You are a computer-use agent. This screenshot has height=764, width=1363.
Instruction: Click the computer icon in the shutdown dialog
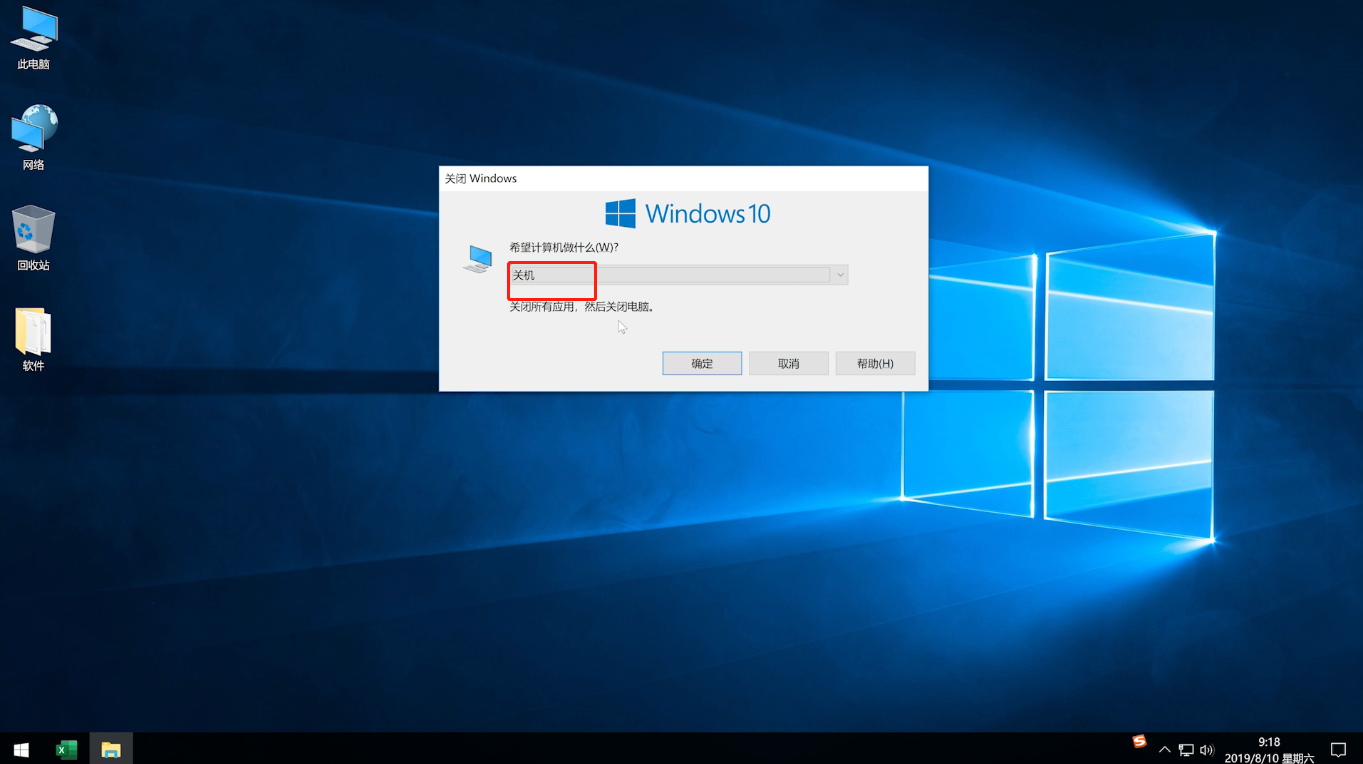[478, 259]
